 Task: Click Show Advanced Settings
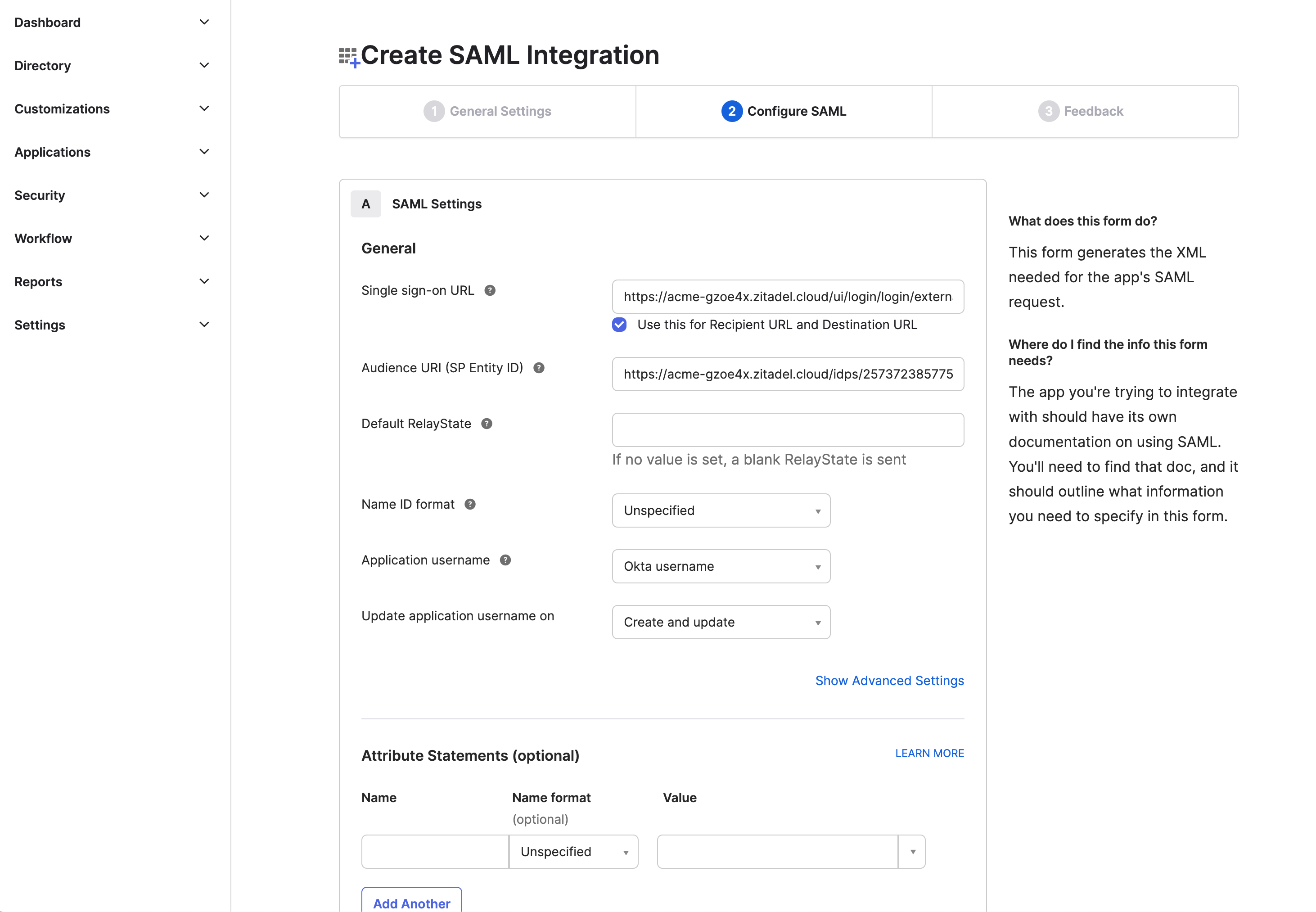coord(889,680)
